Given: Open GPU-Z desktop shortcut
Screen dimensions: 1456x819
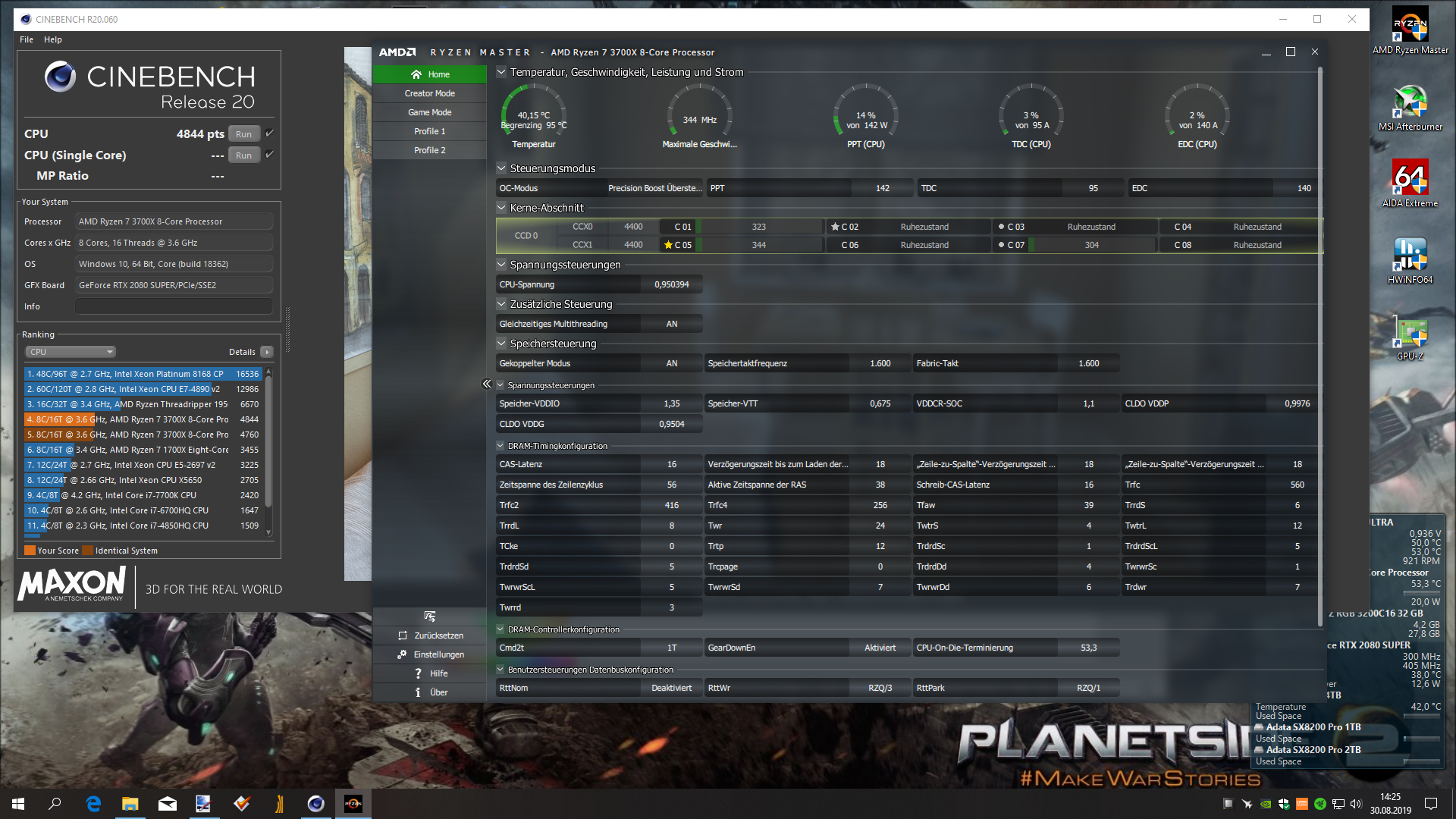Looking at the screenshot, I should click(1410, 332).
